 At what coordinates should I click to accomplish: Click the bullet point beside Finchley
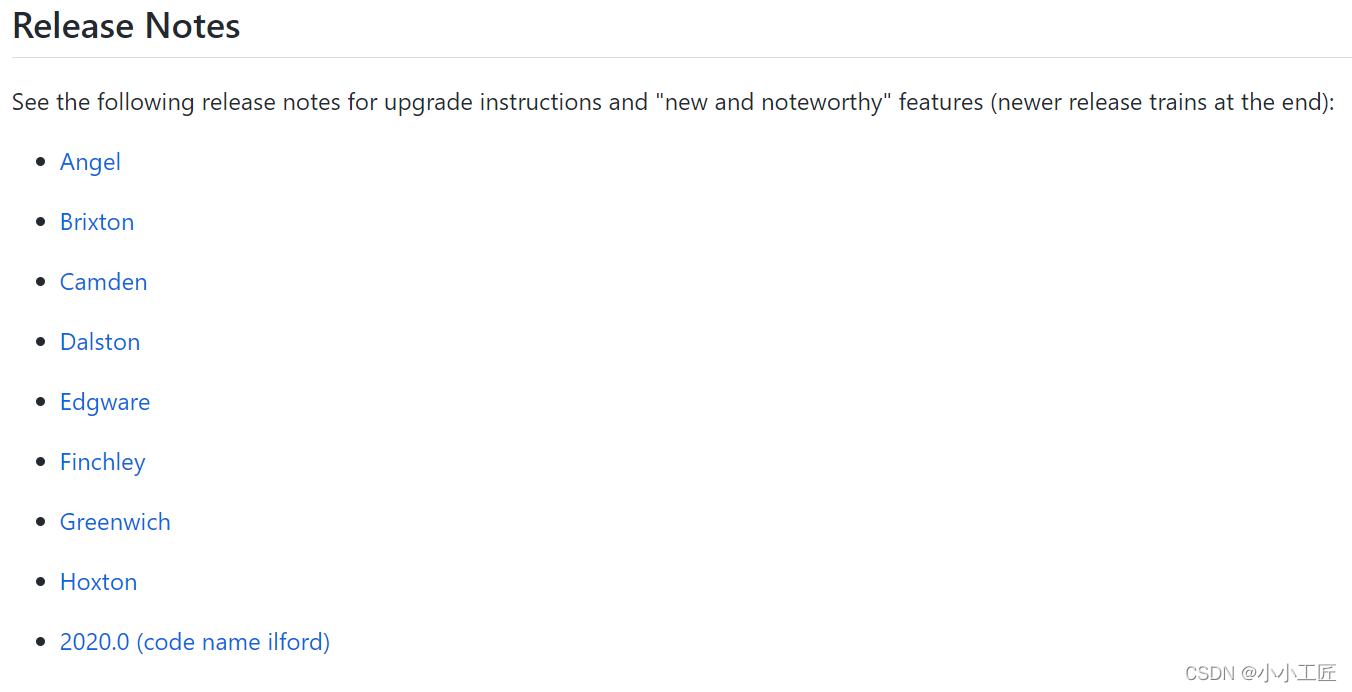pyautogui.click(x=41, y=461)
